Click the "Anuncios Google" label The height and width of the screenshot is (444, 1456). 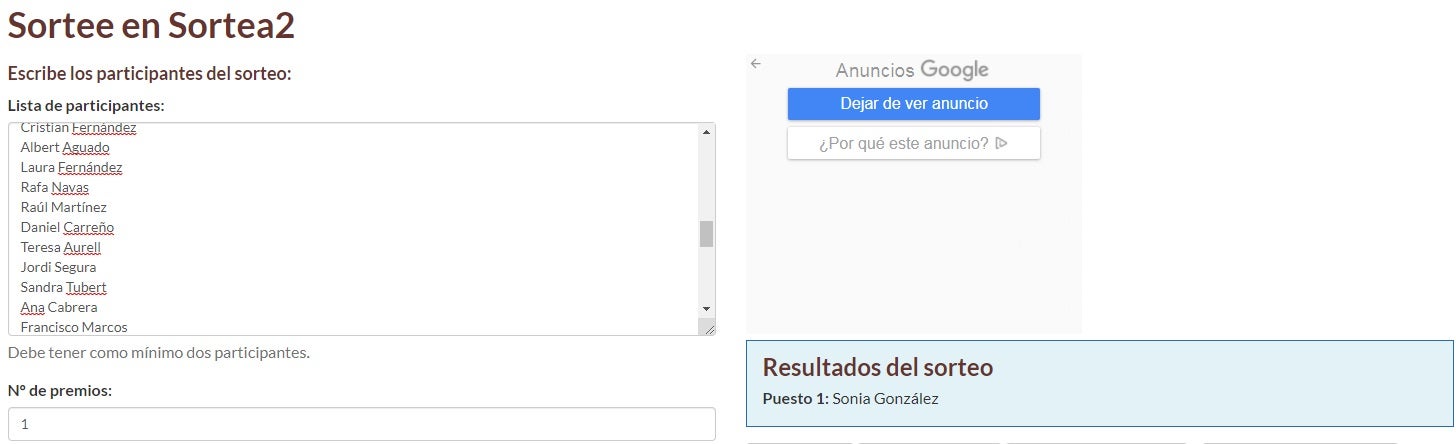click(x=911, y=70)
